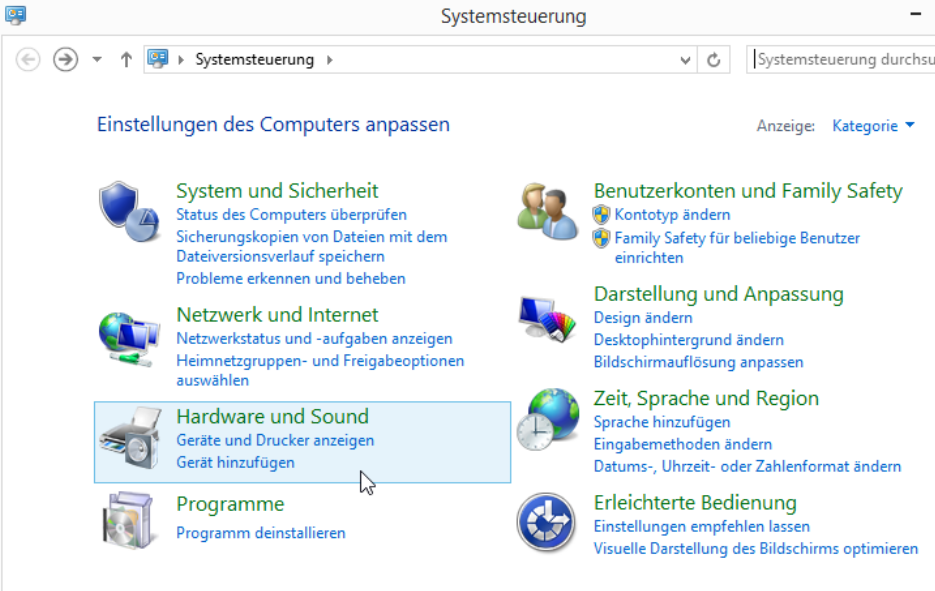
Task: Click Visuelle Darstellung des Bildschirms optimieren
Action: (x=756, y=549)
